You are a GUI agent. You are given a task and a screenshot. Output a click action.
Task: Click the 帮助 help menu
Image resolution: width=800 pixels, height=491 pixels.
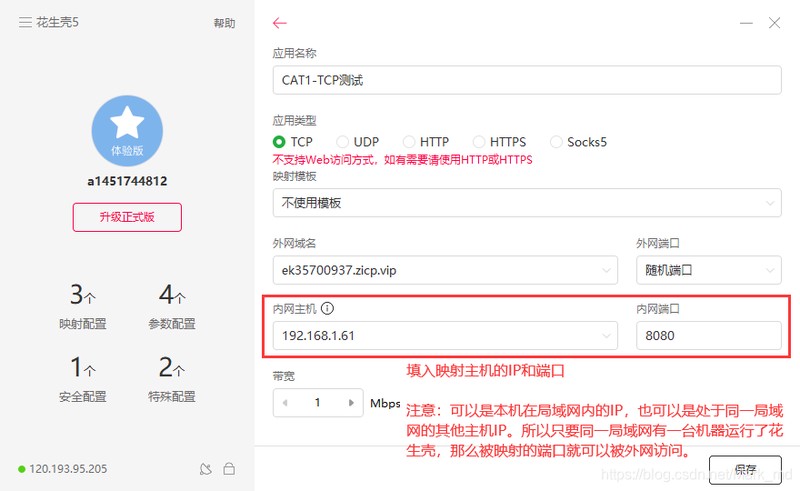224,23
